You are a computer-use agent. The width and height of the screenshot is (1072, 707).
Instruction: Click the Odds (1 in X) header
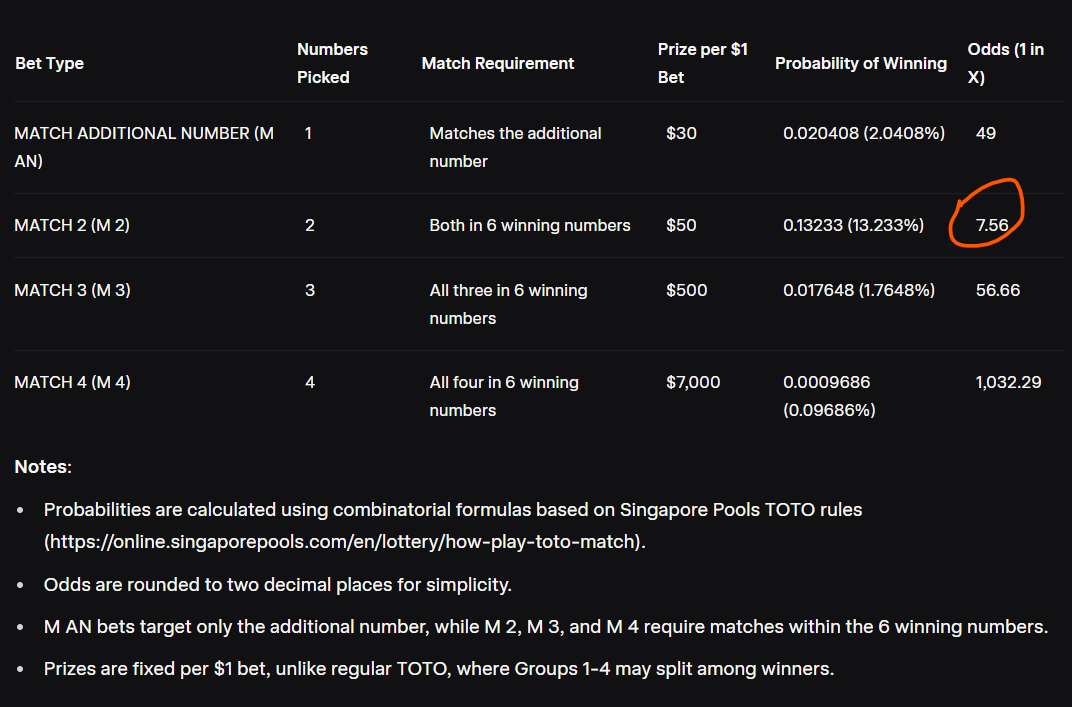pos(1006,64)
